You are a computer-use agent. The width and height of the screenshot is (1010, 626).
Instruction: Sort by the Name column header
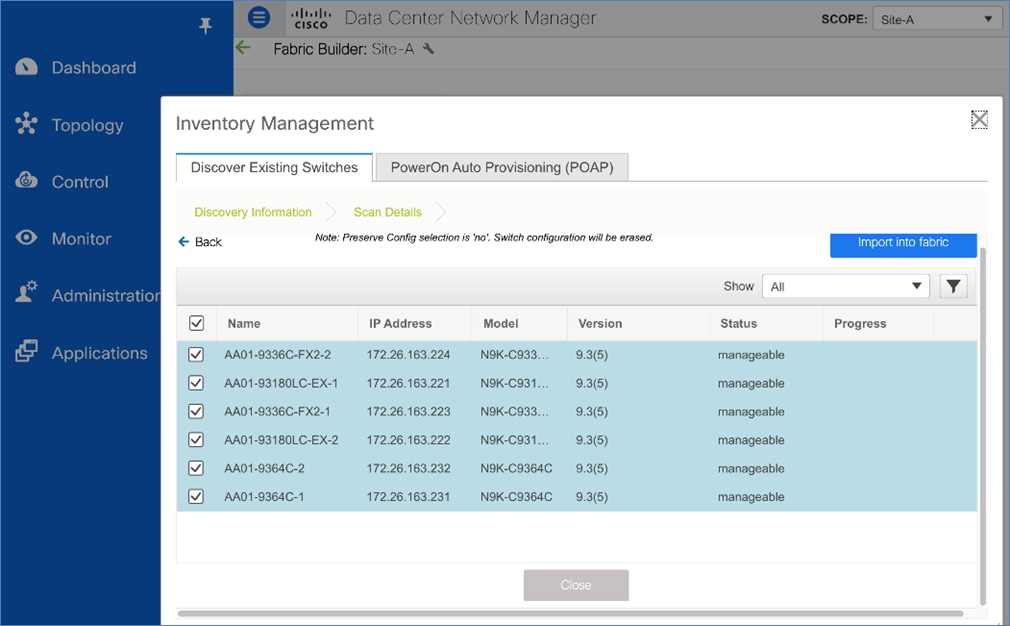[244, 323]
